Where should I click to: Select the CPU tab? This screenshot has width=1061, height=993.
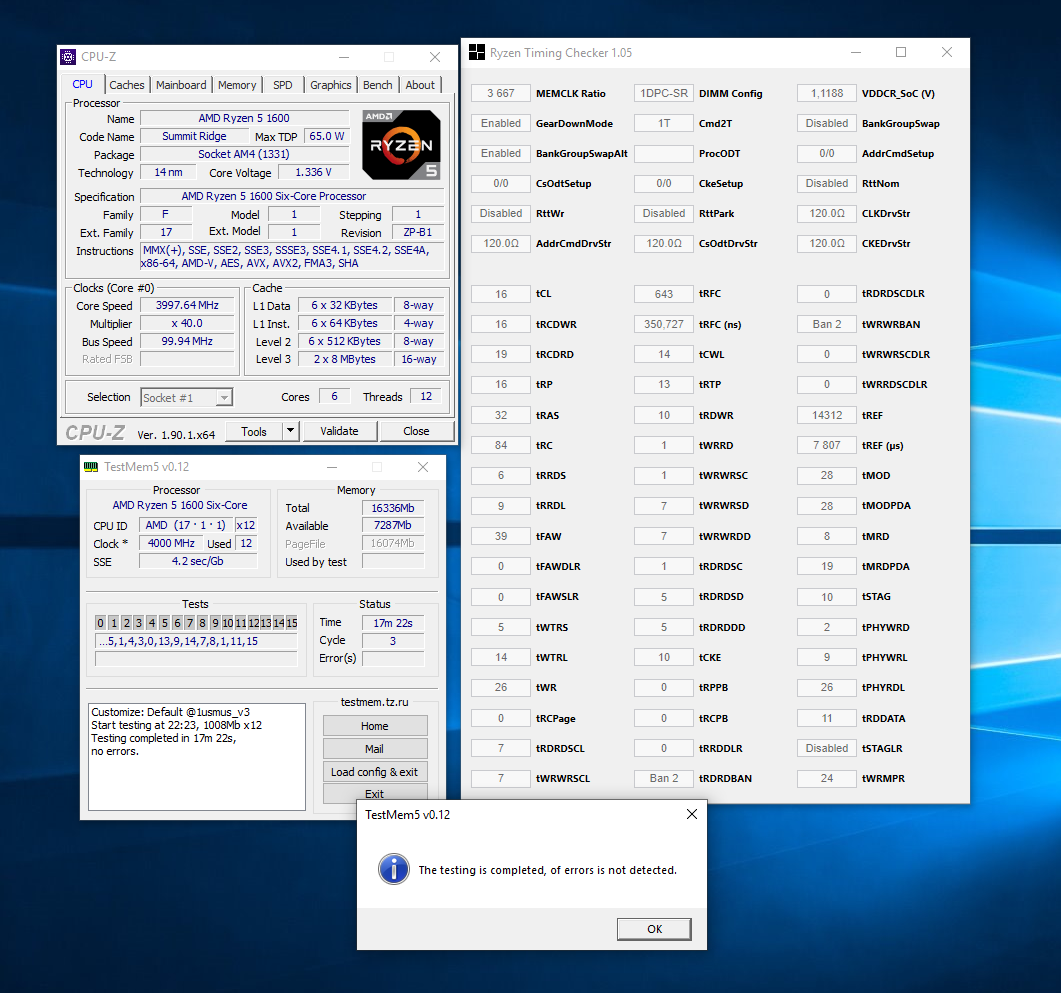tap(83, 84)
